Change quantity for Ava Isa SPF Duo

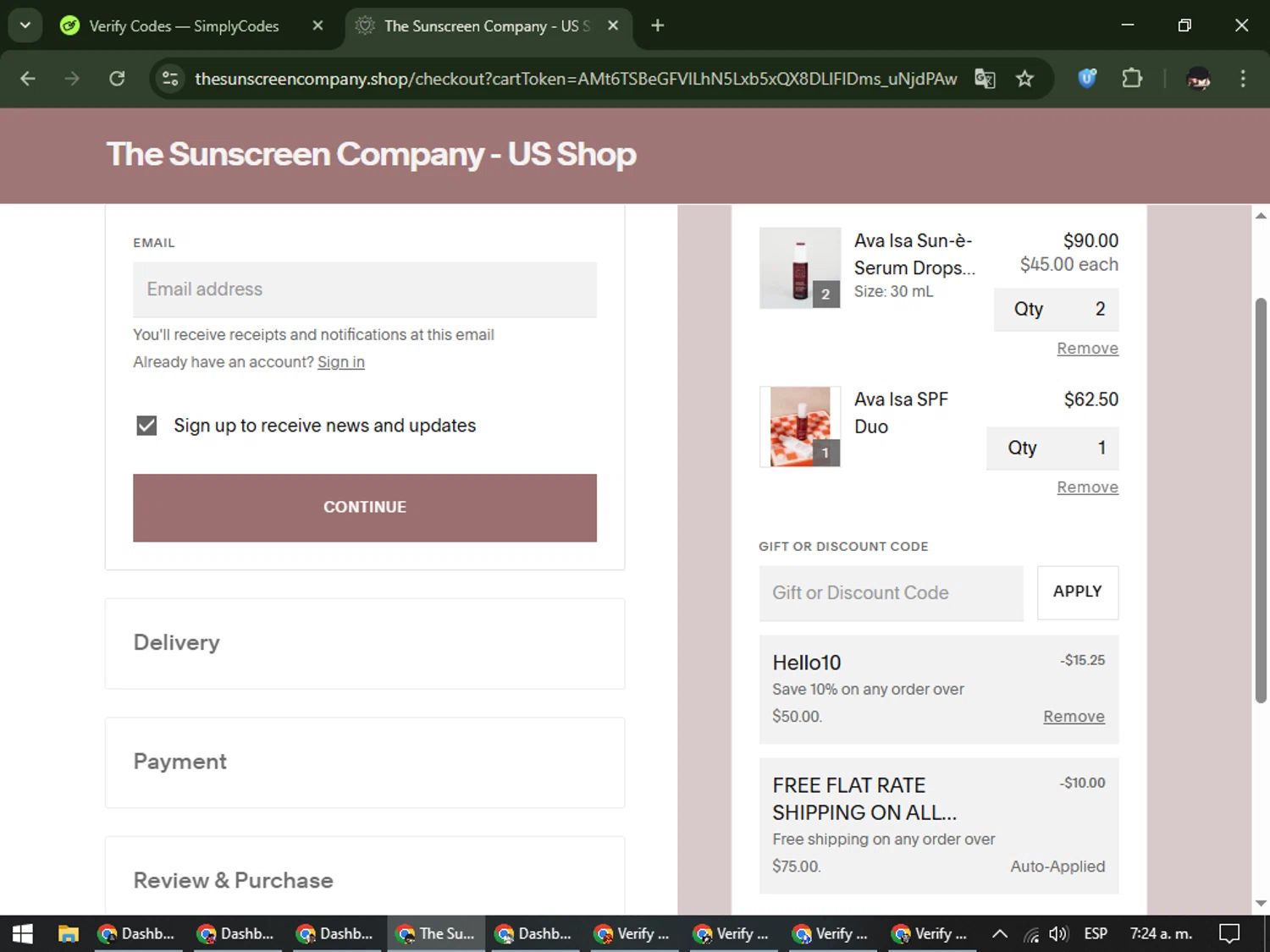tap(1052, 448)
